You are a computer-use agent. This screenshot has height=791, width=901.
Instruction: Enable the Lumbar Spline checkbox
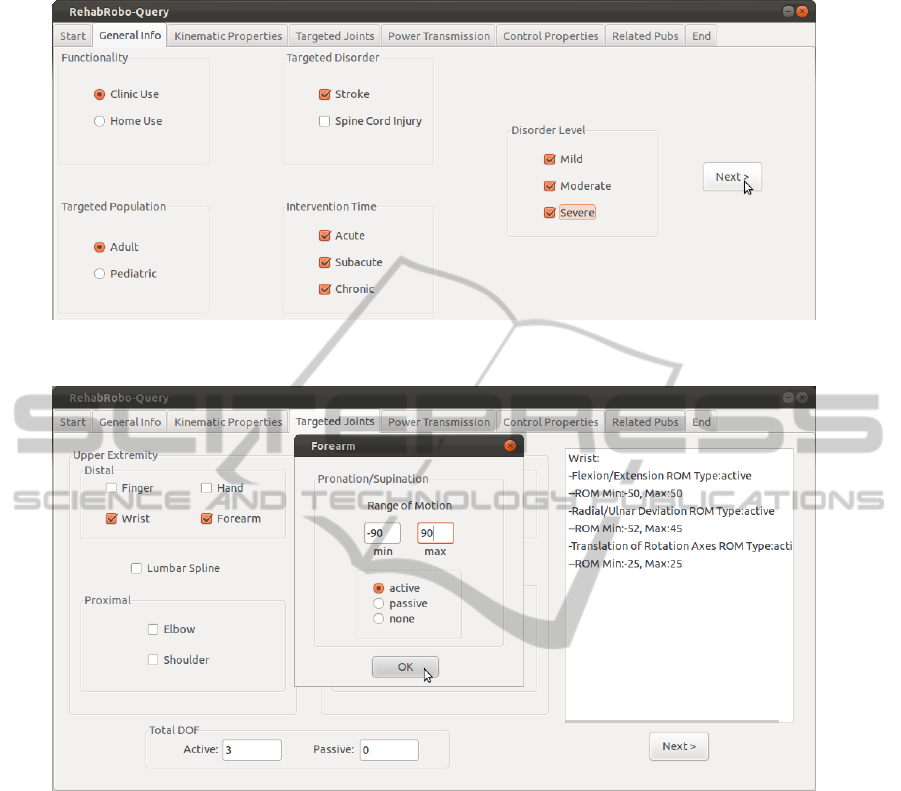pyautogui.click(x=136, y=568)
